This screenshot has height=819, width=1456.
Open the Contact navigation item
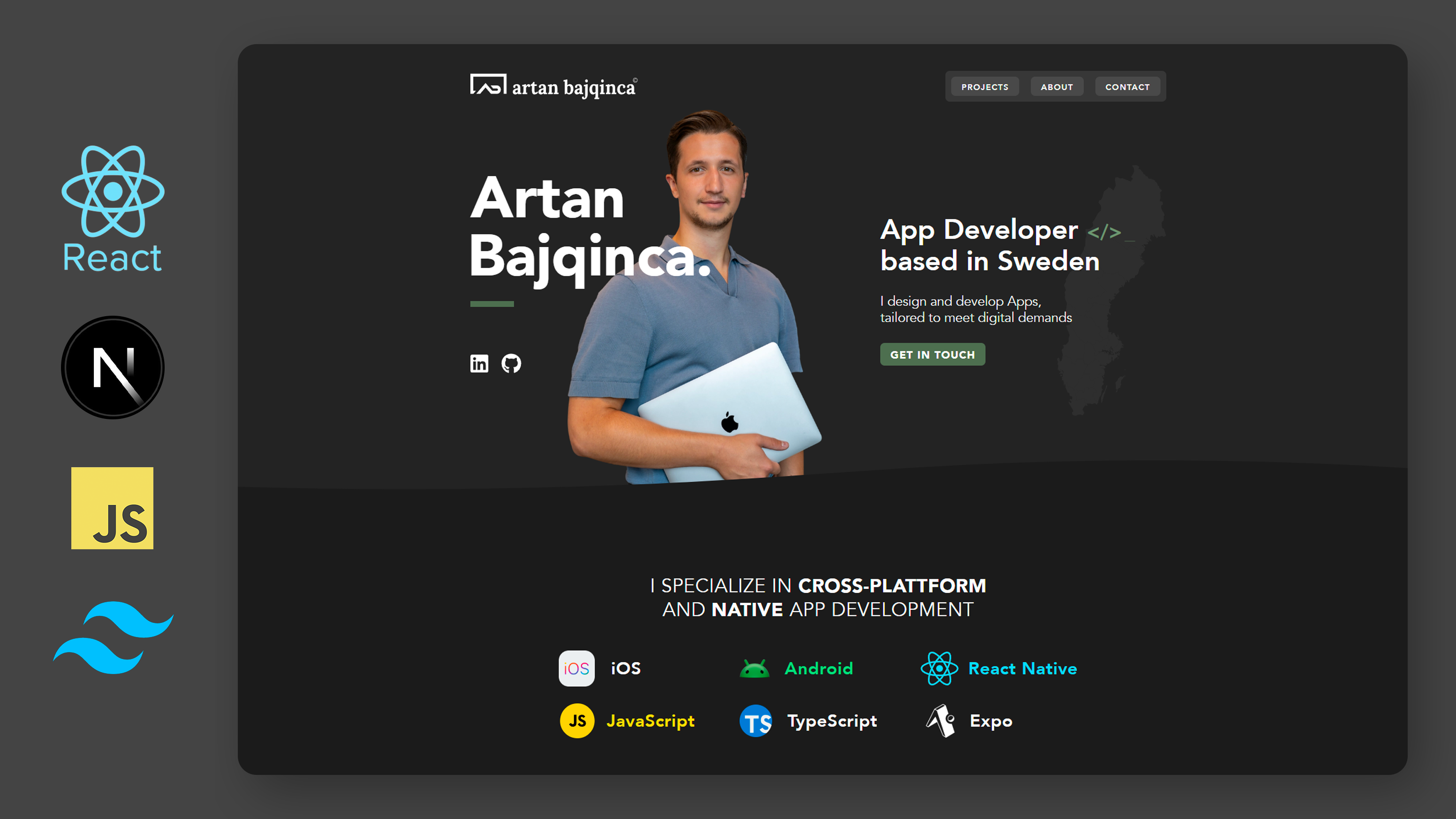[x=1127, y=86]
